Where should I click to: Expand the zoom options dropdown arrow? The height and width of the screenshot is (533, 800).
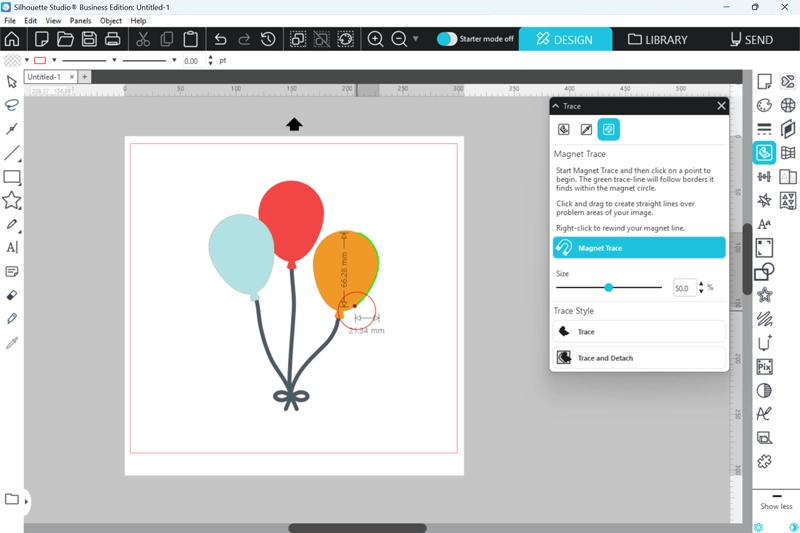pyautogui.click(x=416, y=39)
